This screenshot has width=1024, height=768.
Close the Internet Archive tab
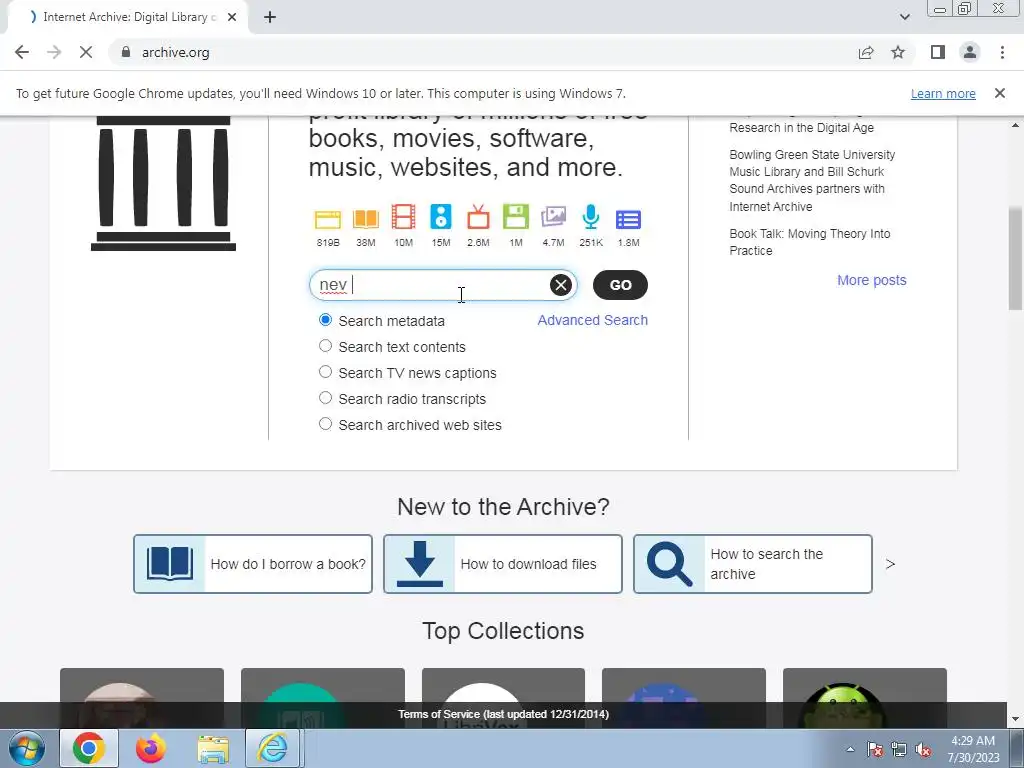click(x=232, y=17)
